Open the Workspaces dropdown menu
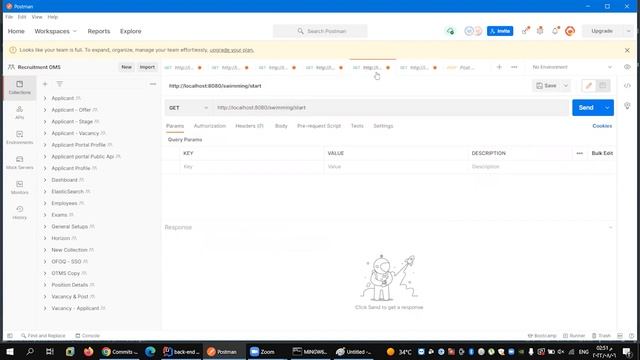The width and height of the screenshot is (640, 360). click(x=56, y=31)
